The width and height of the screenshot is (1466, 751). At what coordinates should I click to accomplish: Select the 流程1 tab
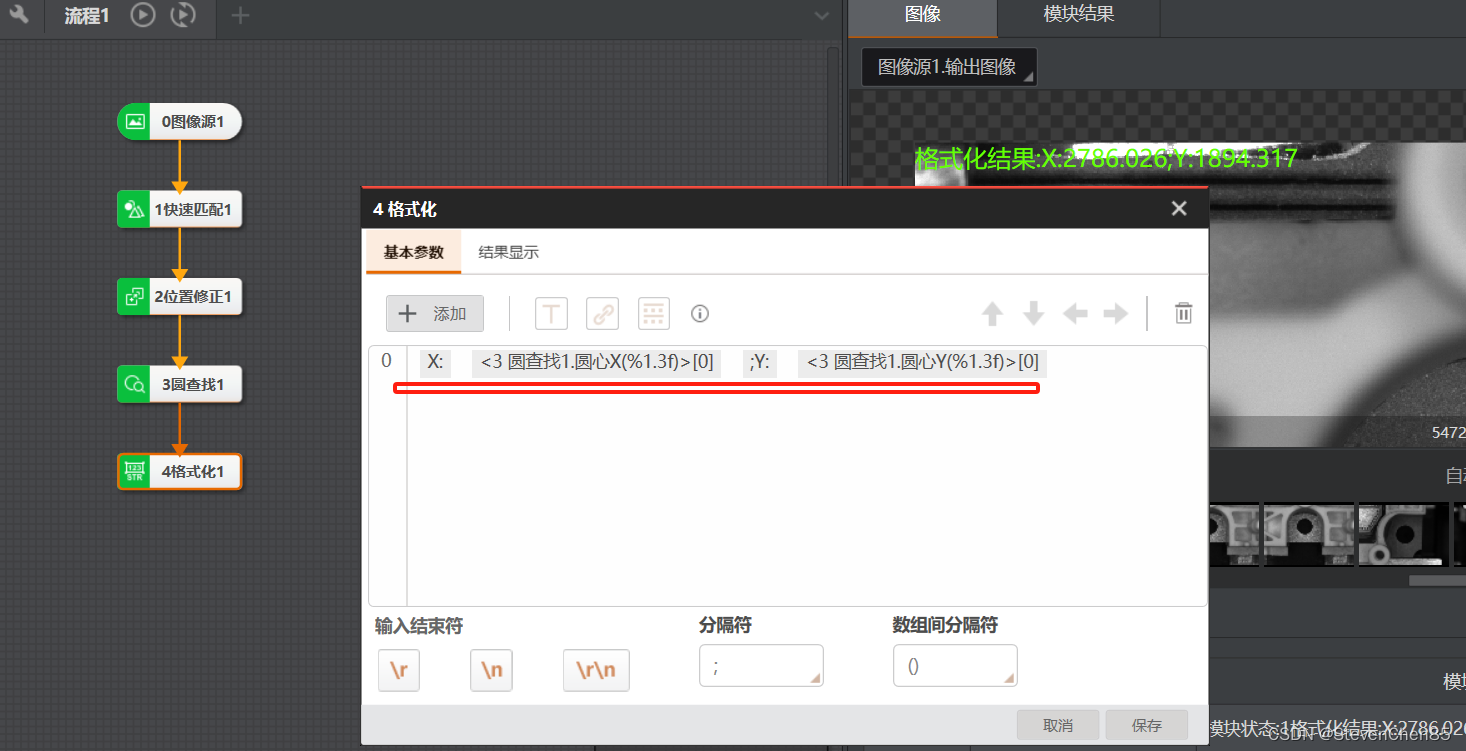pos(87,16)
